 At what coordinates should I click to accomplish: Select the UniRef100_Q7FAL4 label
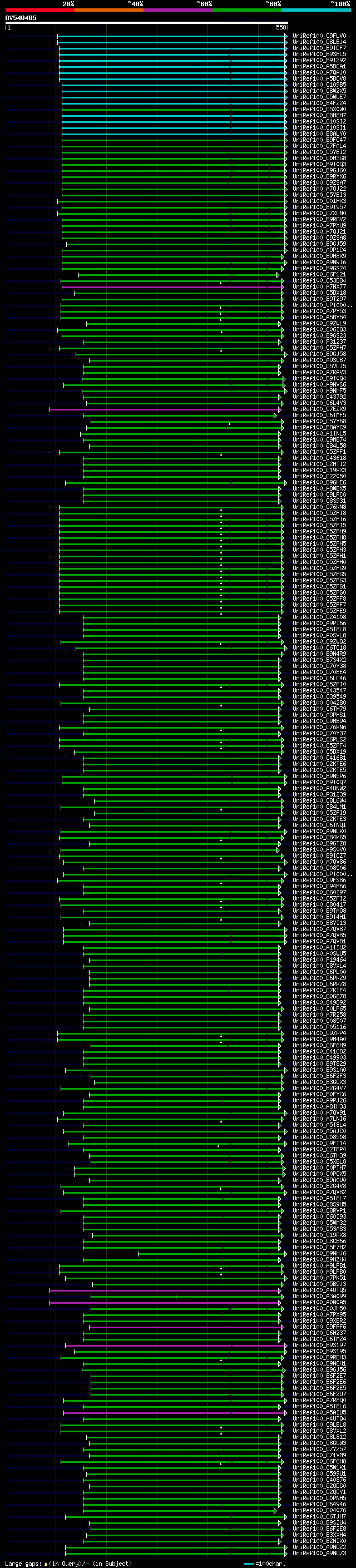point(319,146)
